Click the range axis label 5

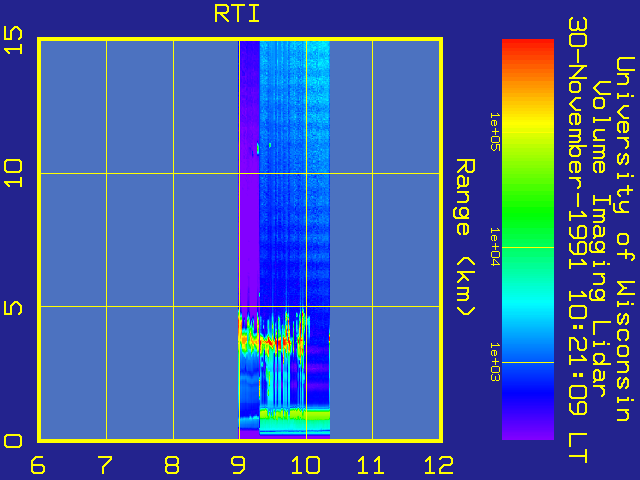click(13, 308)
